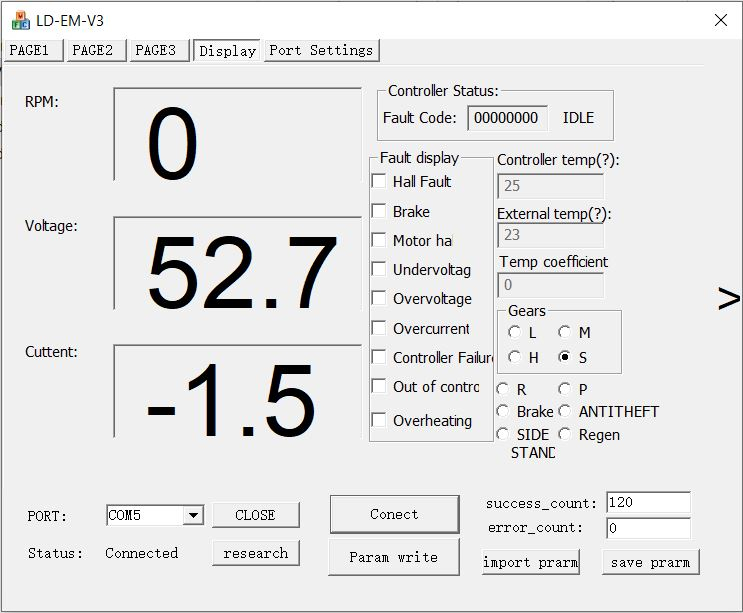
Task: Select the L gear radio button
Action: tap(515, 332)
